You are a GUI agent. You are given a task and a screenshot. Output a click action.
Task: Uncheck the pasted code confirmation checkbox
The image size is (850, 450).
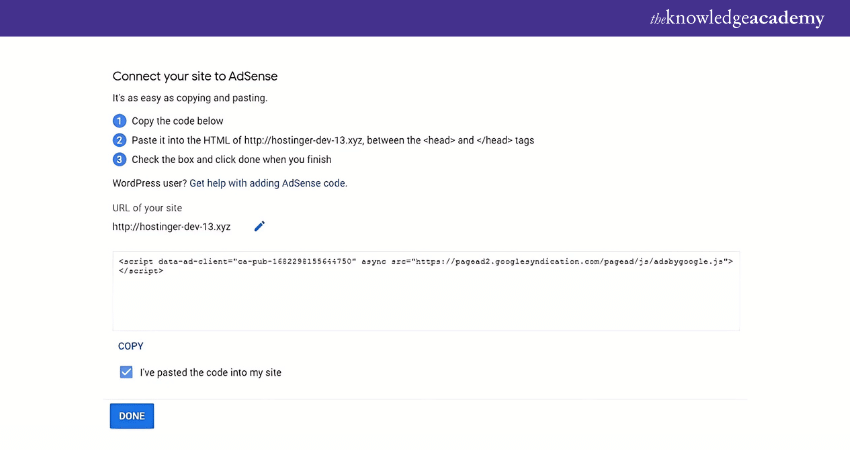coord(126,372)
